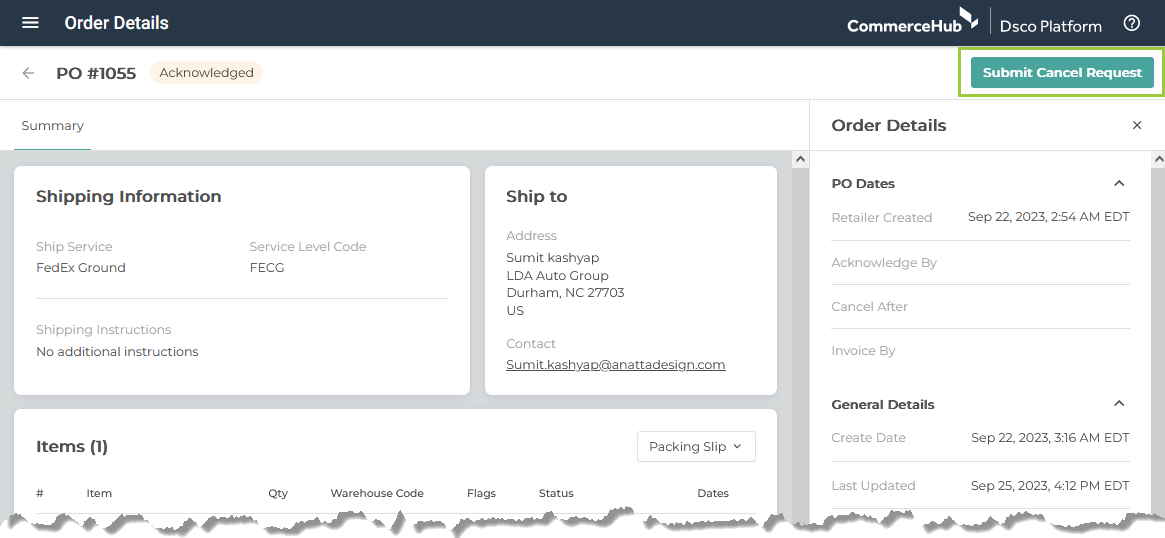Collapse the General Details section
Screen dimensions: 1165x538
click(x=1119, y=404)
